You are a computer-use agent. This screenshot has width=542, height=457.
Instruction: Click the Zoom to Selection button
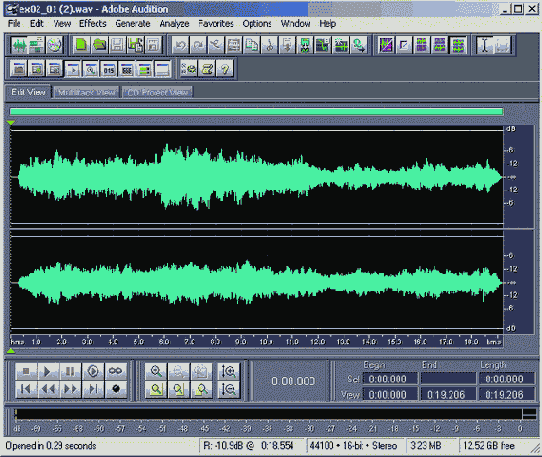pyautogui.click(x=156, y=389)
